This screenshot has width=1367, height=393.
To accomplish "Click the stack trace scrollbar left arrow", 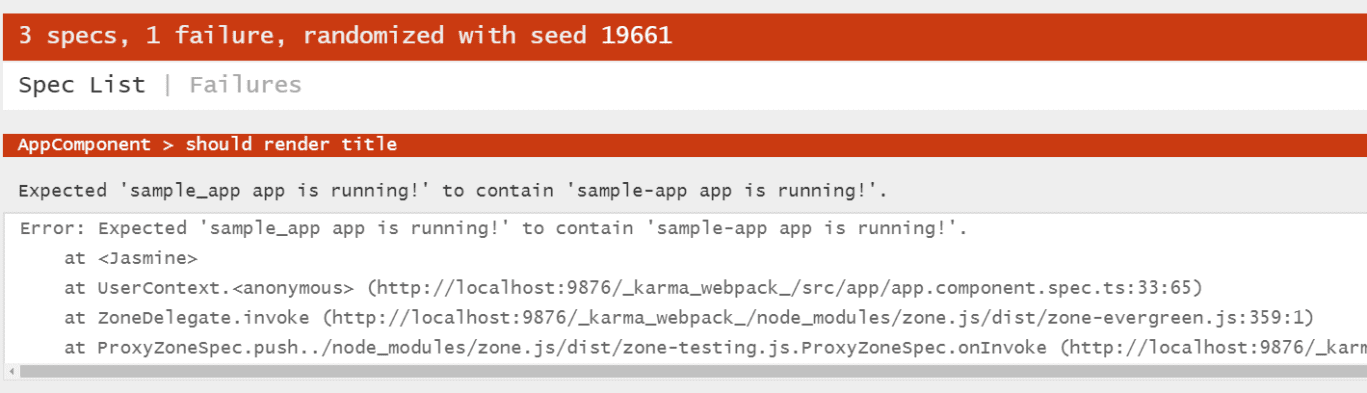I will [x=11, y=371].
